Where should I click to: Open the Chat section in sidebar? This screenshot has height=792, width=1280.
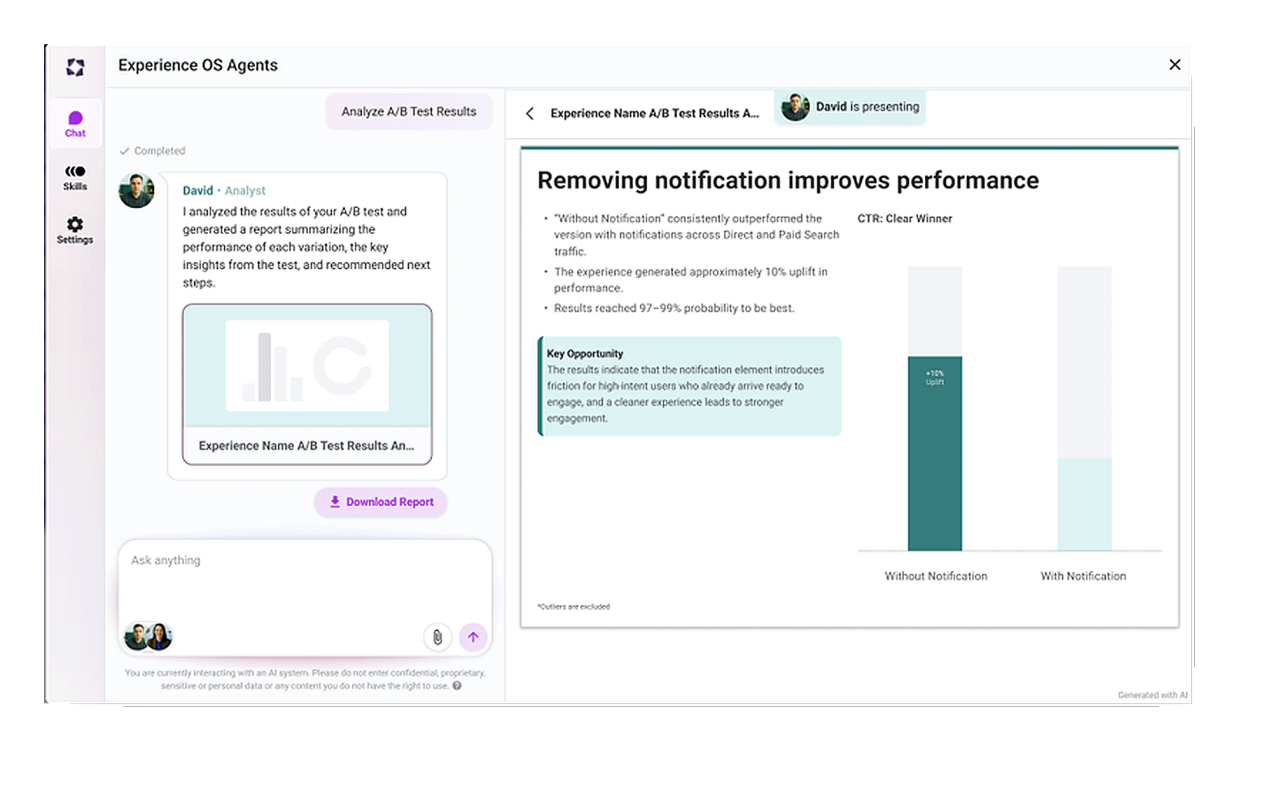[x=75, y=124]
